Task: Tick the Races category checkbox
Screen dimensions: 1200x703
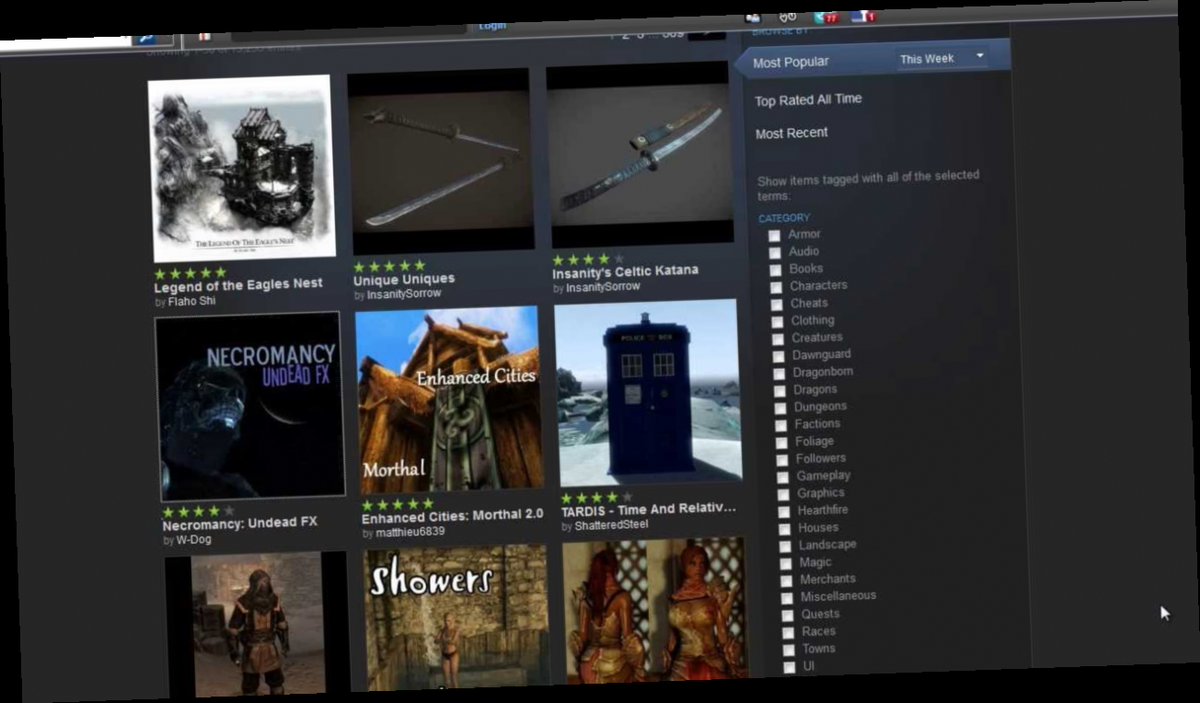Action: (788, 632)
